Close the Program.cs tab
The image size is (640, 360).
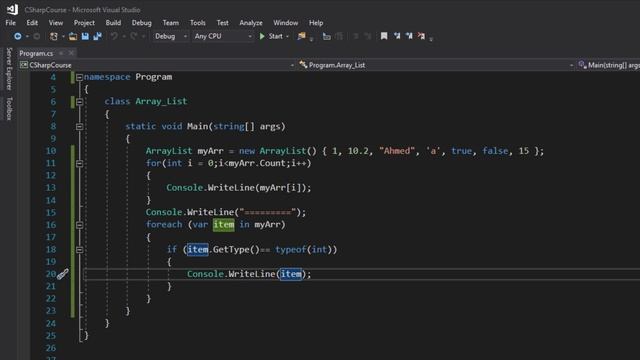click(x=71, y=53)
